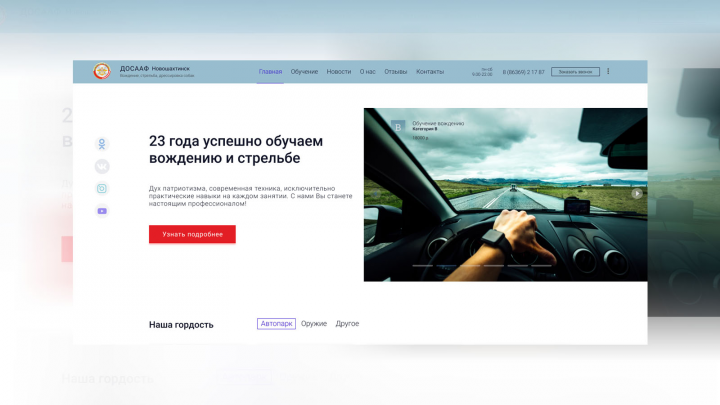Open the VK social icon

[102, 166]
